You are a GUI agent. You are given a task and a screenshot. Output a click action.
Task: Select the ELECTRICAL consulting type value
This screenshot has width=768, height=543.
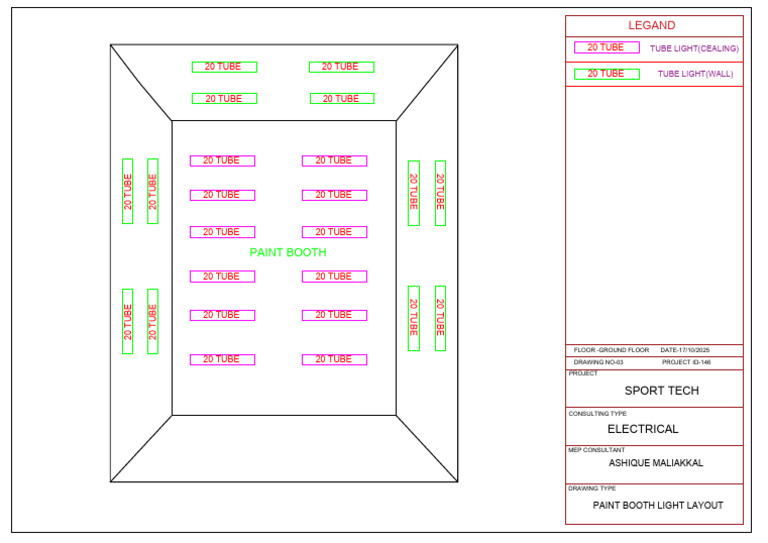point(643,429)
